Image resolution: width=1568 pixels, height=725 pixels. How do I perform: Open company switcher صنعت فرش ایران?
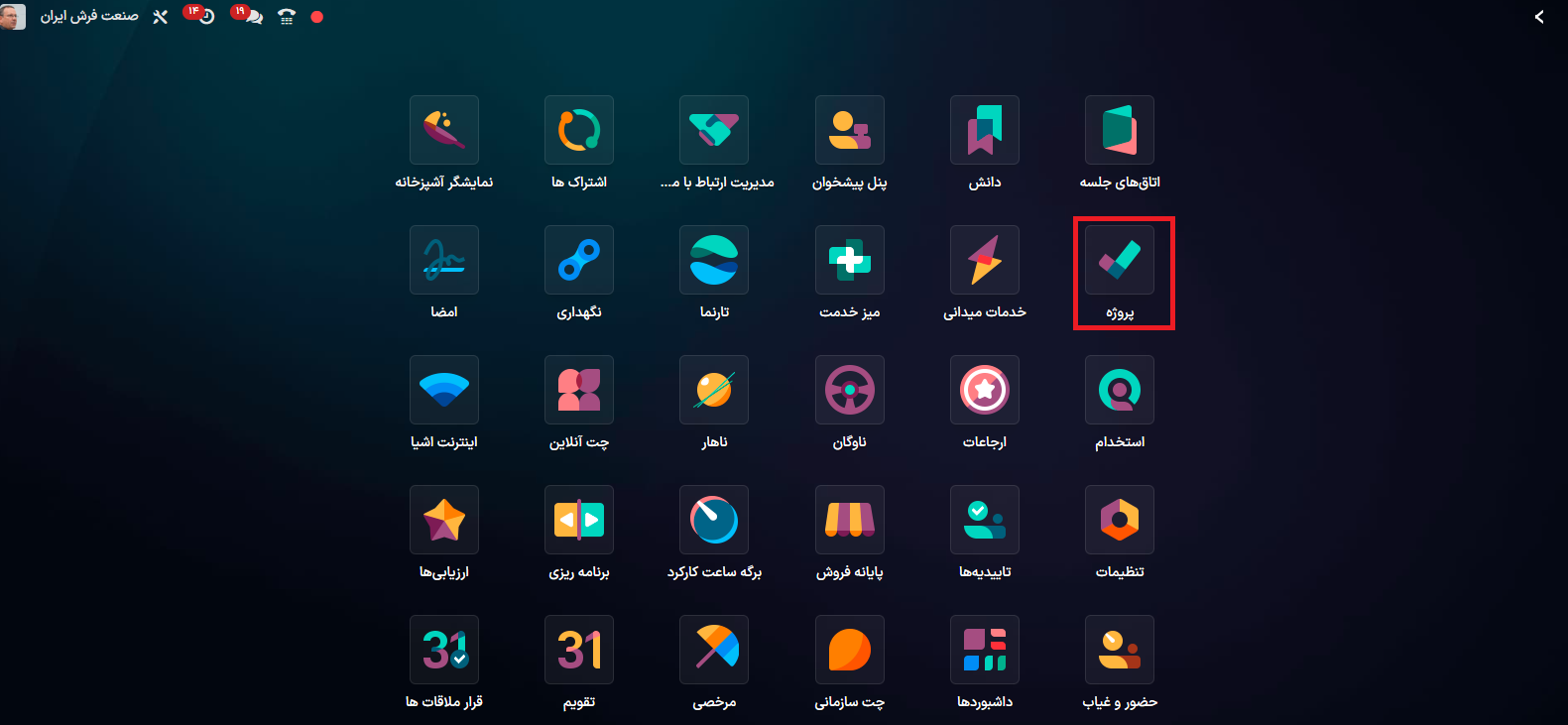(89, 17)
